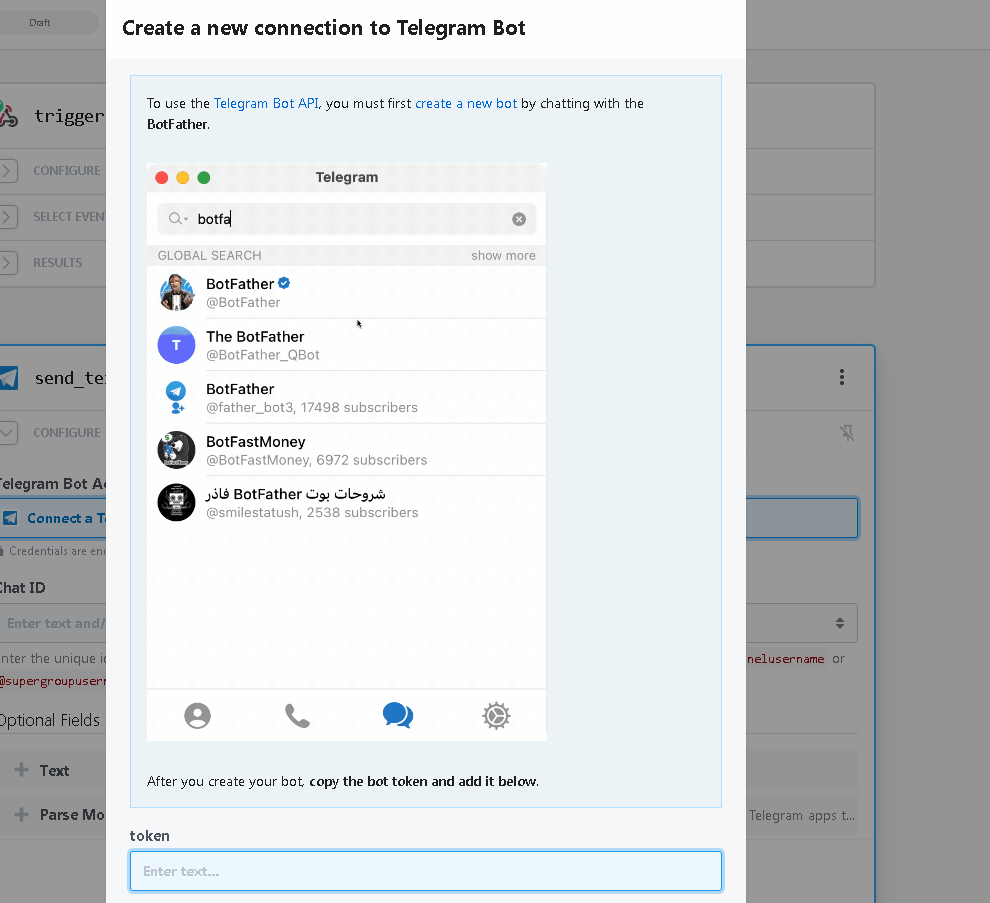Click the Chat ID input field in background
Screen dimensions: 990x903
pos(53,623)
